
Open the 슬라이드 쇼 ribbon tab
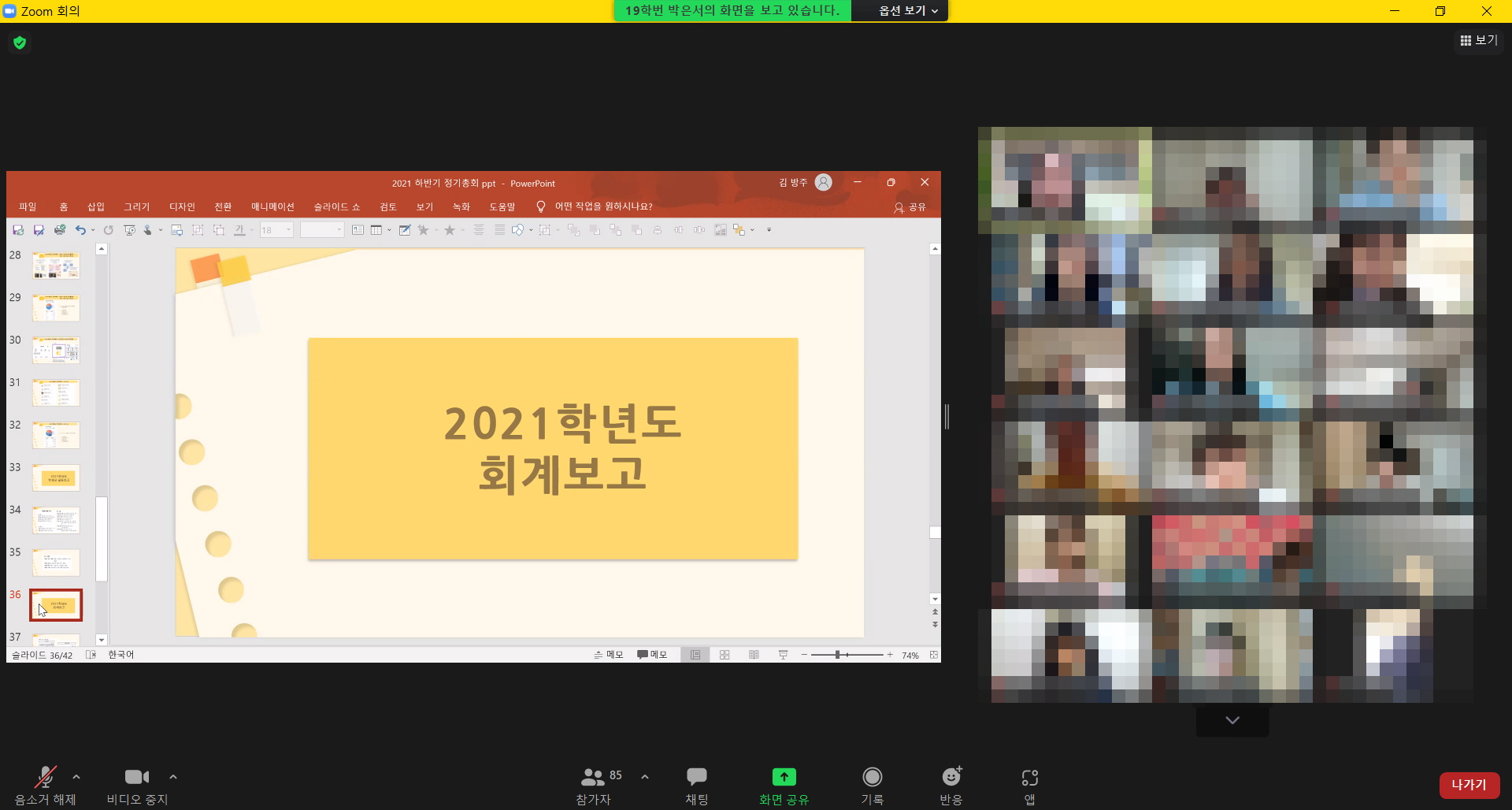tap(337, 206)
